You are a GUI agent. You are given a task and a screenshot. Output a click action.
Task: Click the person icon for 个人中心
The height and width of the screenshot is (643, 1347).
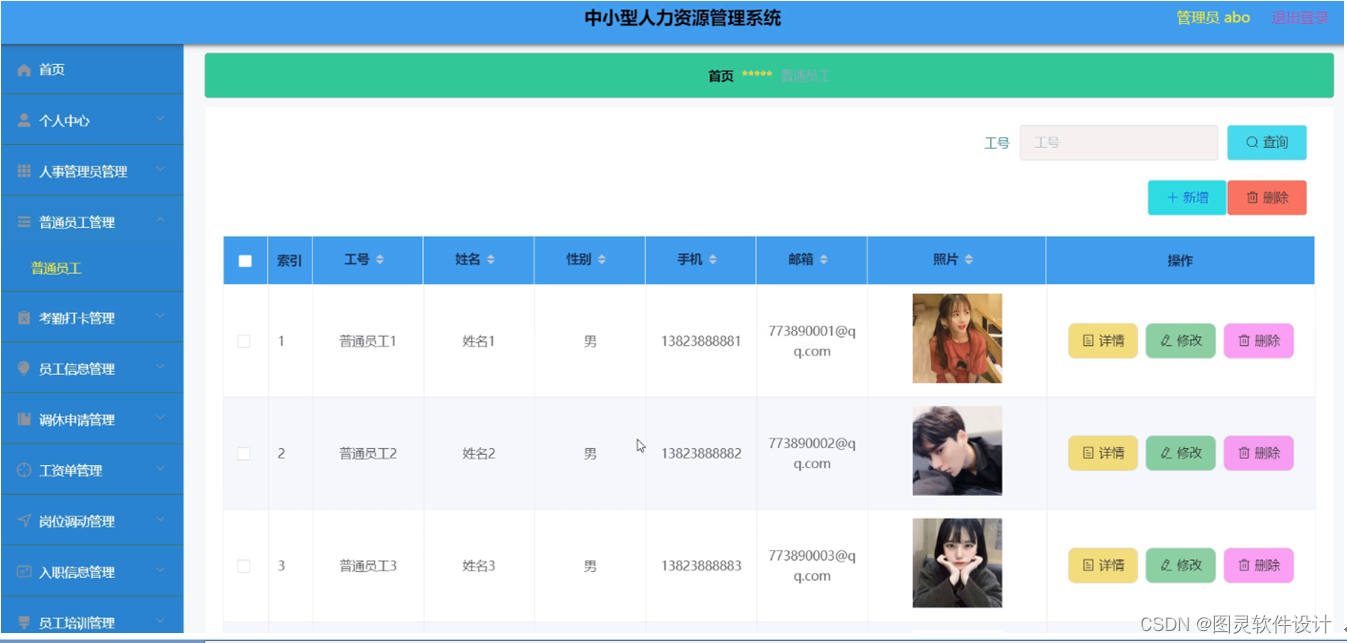25,120
